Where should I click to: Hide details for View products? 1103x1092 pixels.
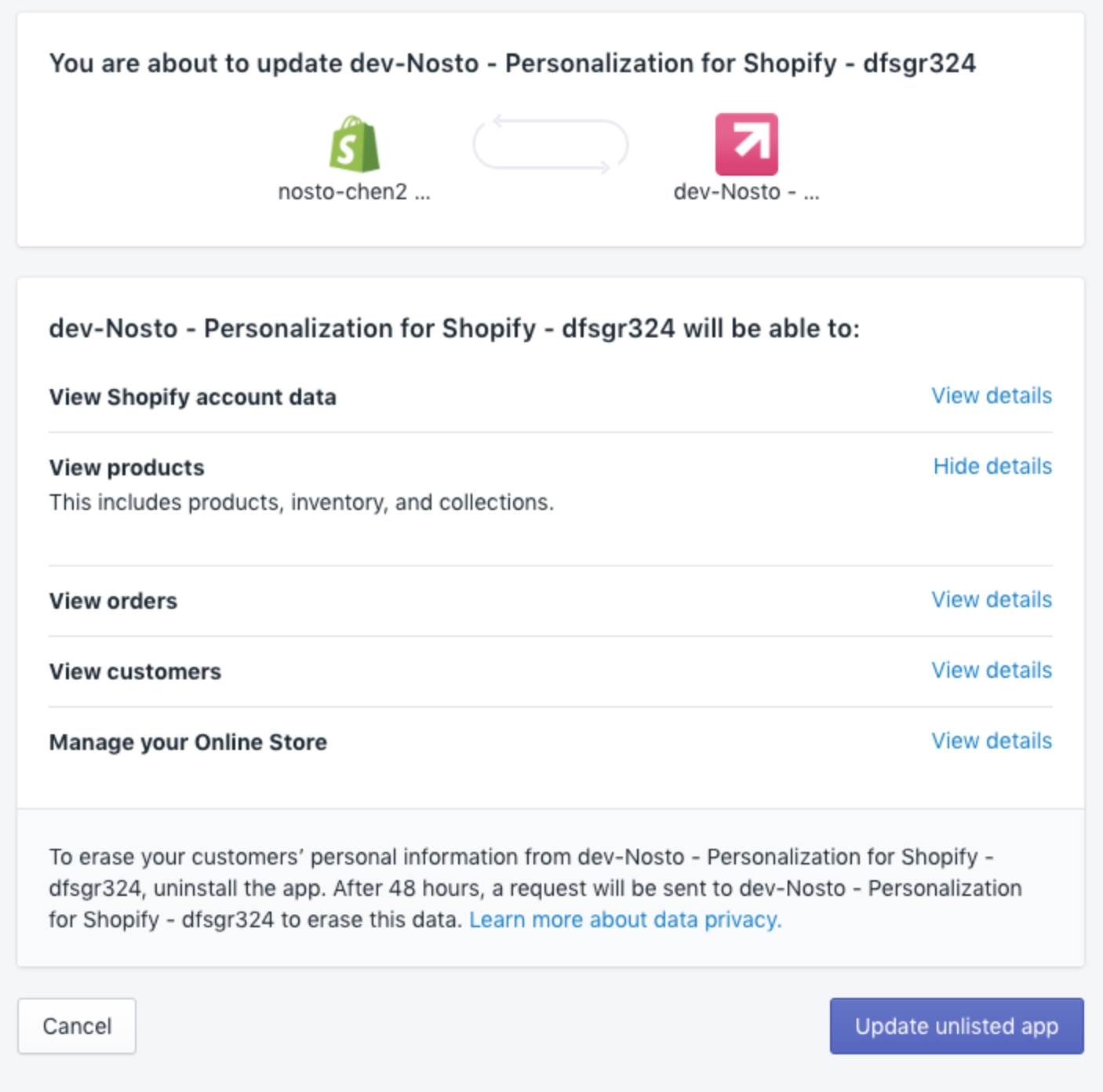coord(992,467)
